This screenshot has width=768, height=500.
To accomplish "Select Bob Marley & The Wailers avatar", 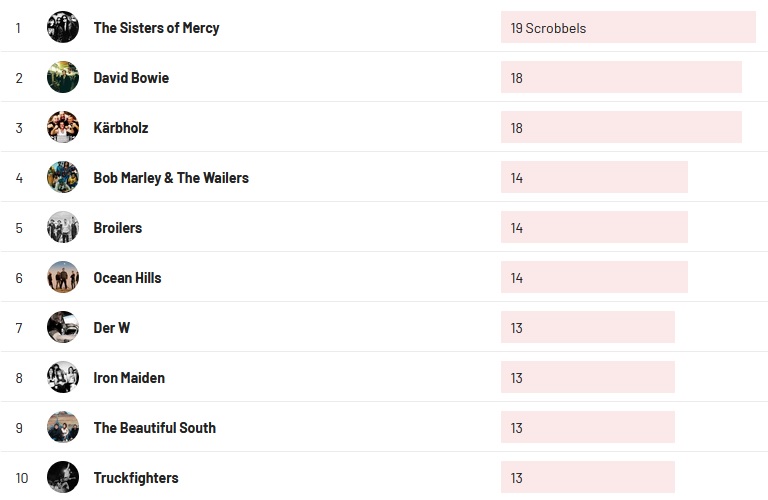I will [x=63, y=177].
